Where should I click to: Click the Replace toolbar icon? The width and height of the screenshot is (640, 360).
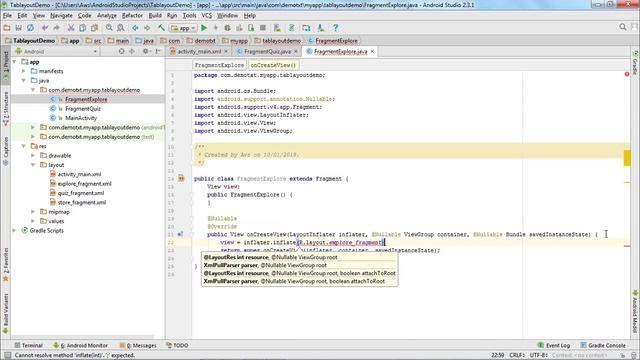pyautogui.click(x=121, y=28)
